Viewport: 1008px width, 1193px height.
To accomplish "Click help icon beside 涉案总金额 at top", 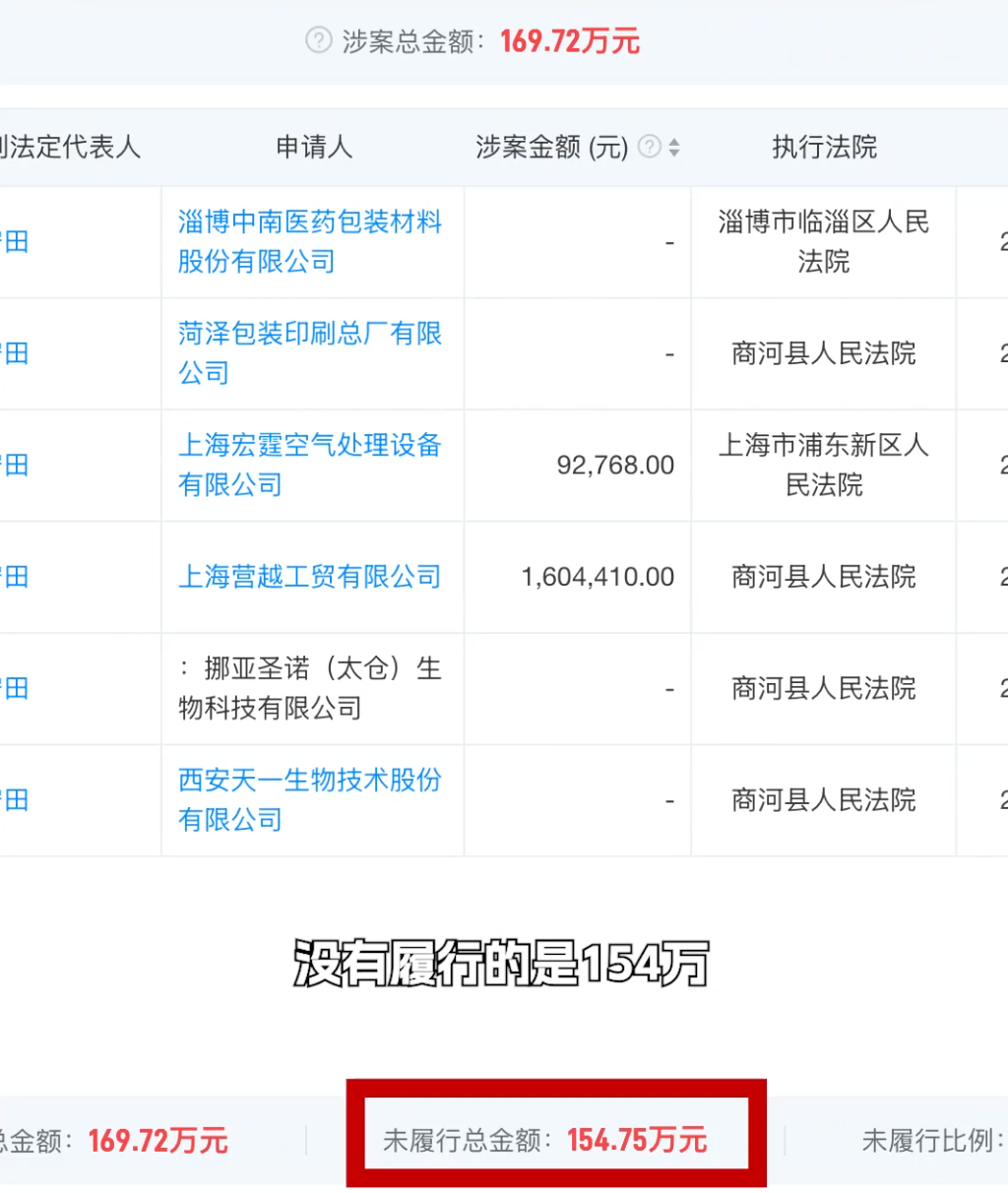I will tap(318, 40).
